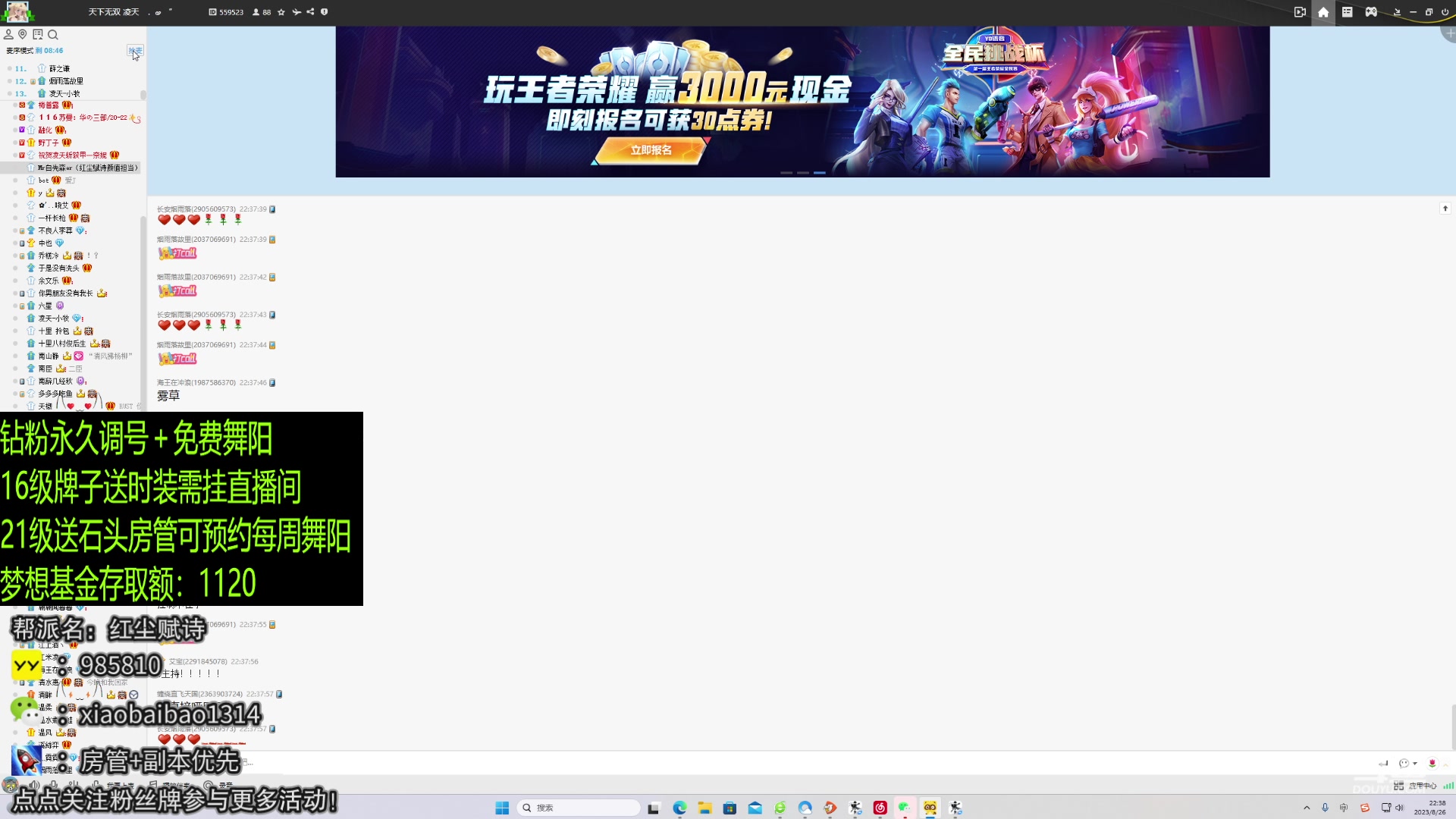
Task: Click the 抢麦 button
Action: [135, 51]
